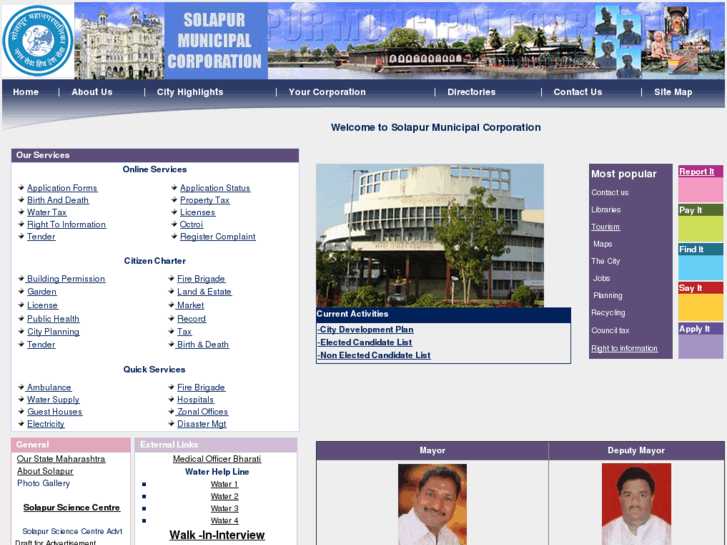Open Water 1 help line link

[x=224, y=484]
